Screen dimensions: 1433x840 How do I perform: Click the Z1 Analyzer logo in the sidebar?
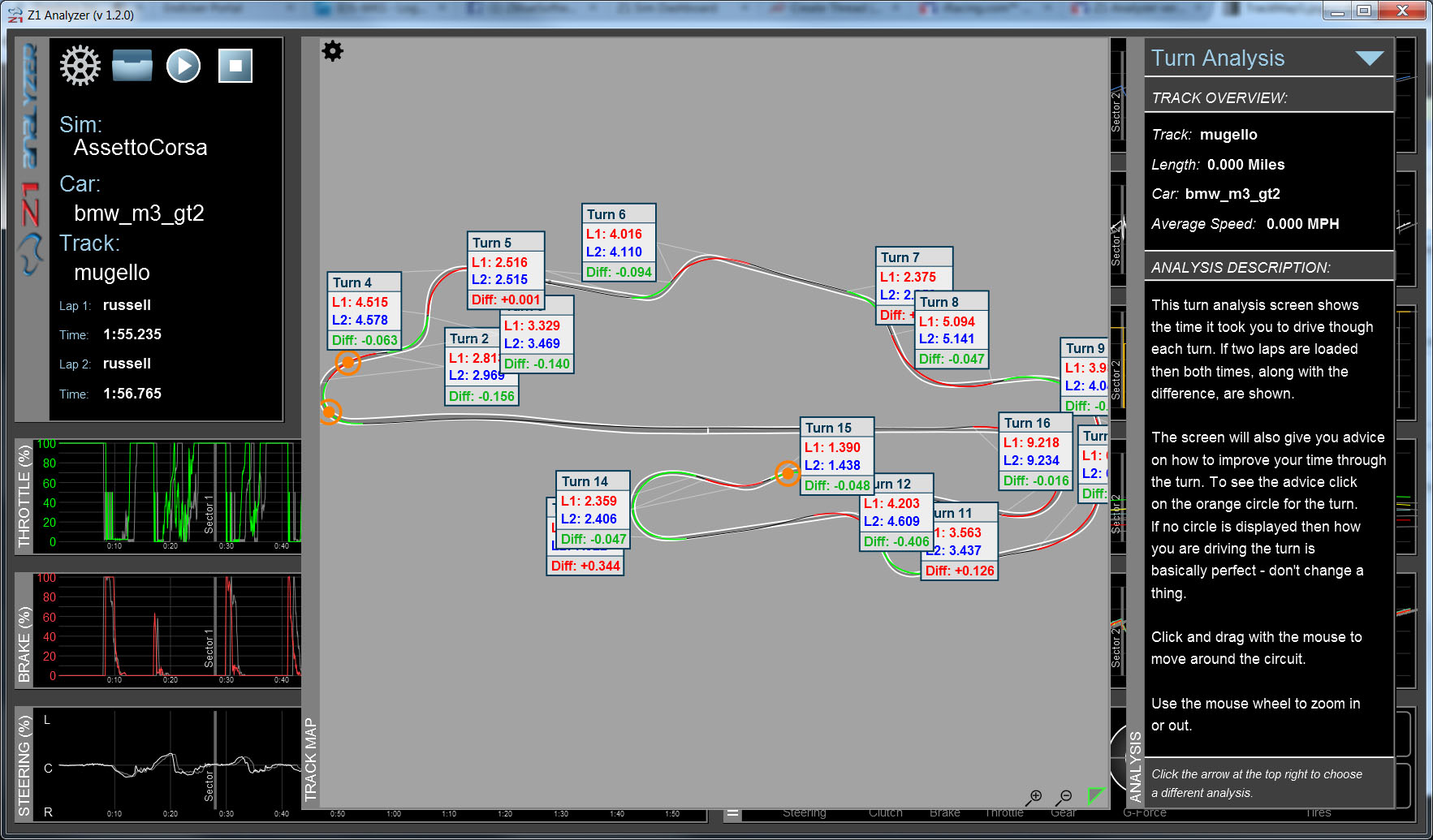pyautogui.click(x=31, y=161)
